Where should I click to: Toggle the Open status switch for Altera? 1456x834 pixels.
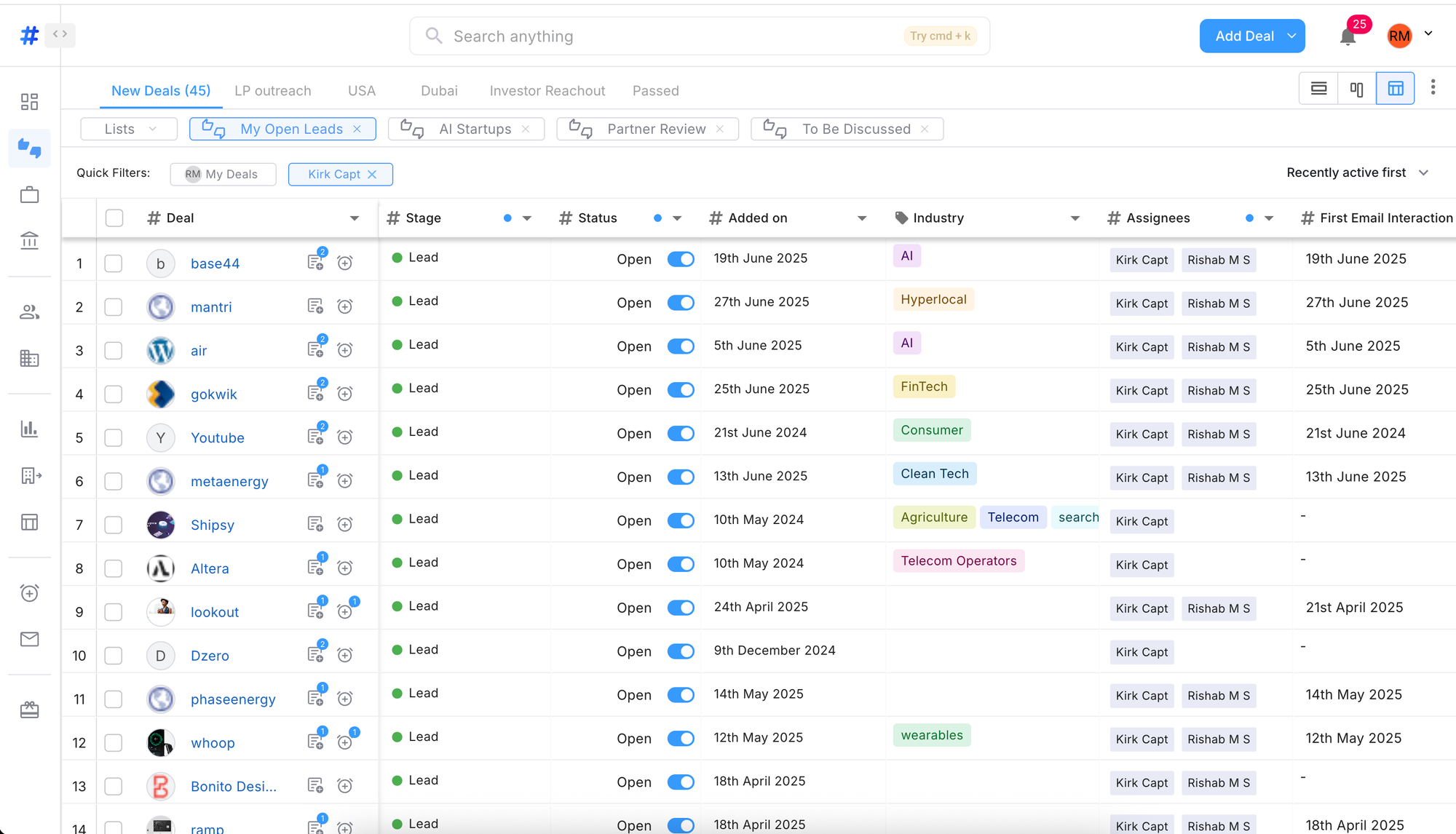click(681, 564)
